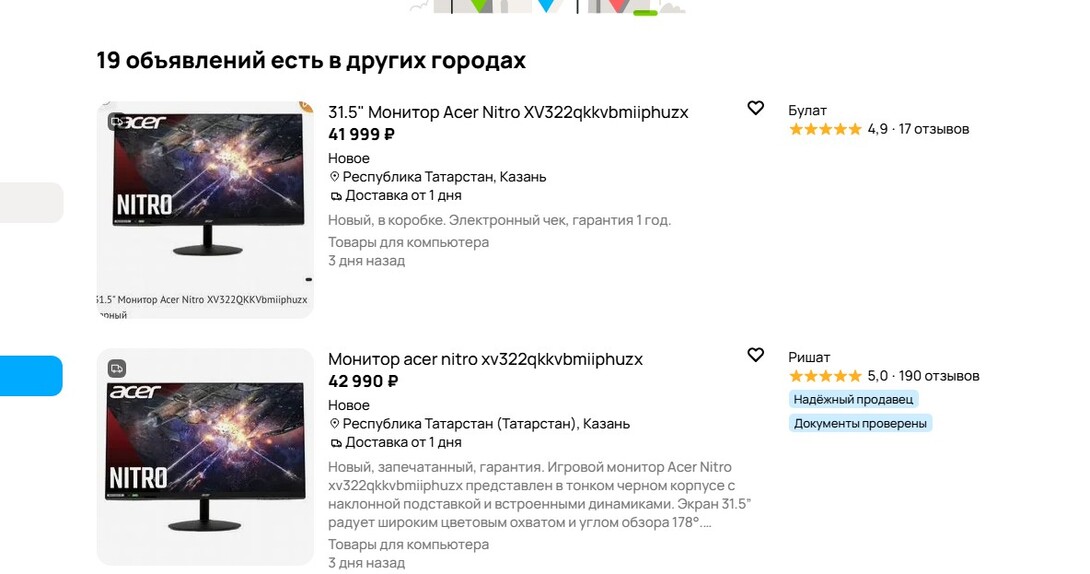
Task: Click the delivery badge on the first thumbnail
Action: point(117,122)
